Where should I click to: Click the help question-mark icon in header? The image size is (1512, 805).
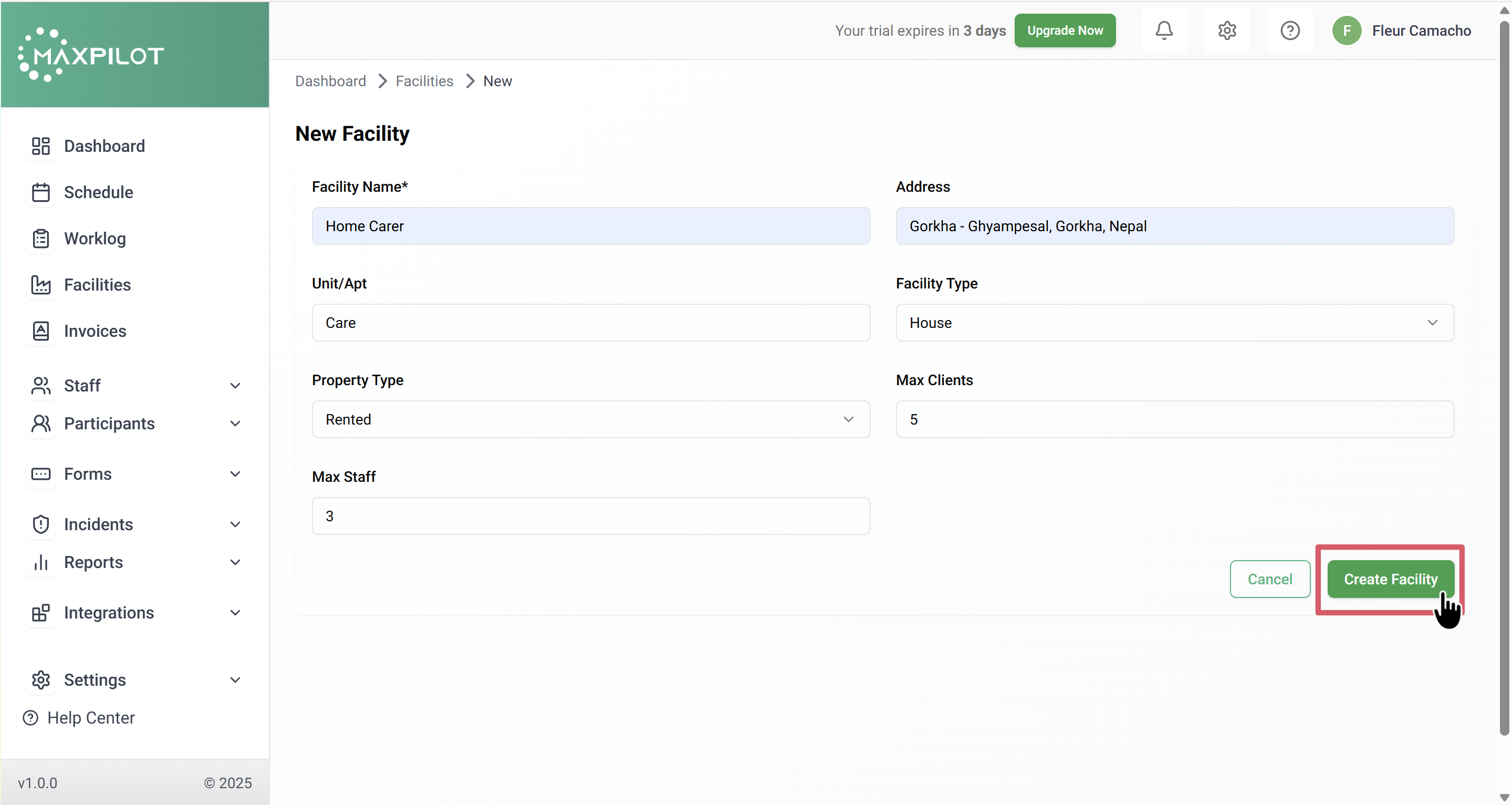pyautogui.click(x=1289, y=30)
